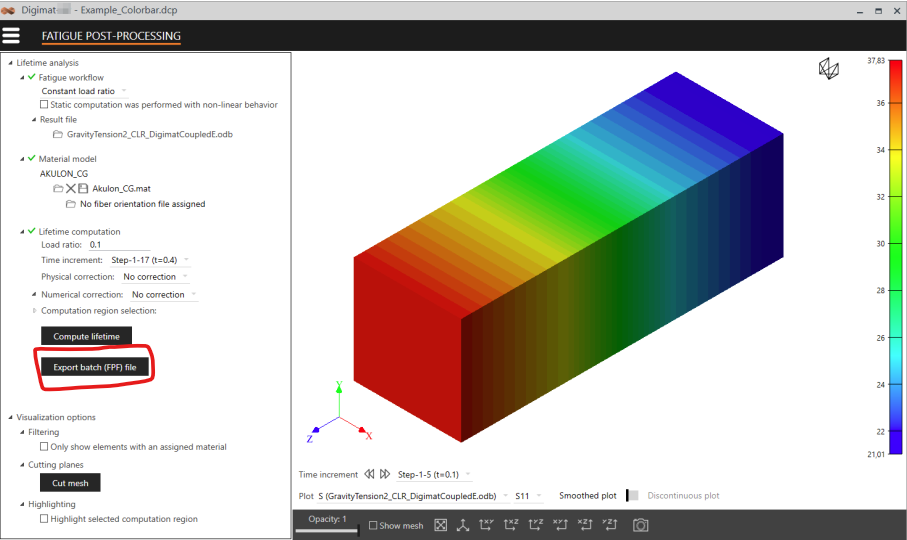Open the S11 component dropdown
The image size is (907, 540).
click(x=528, y=495)
